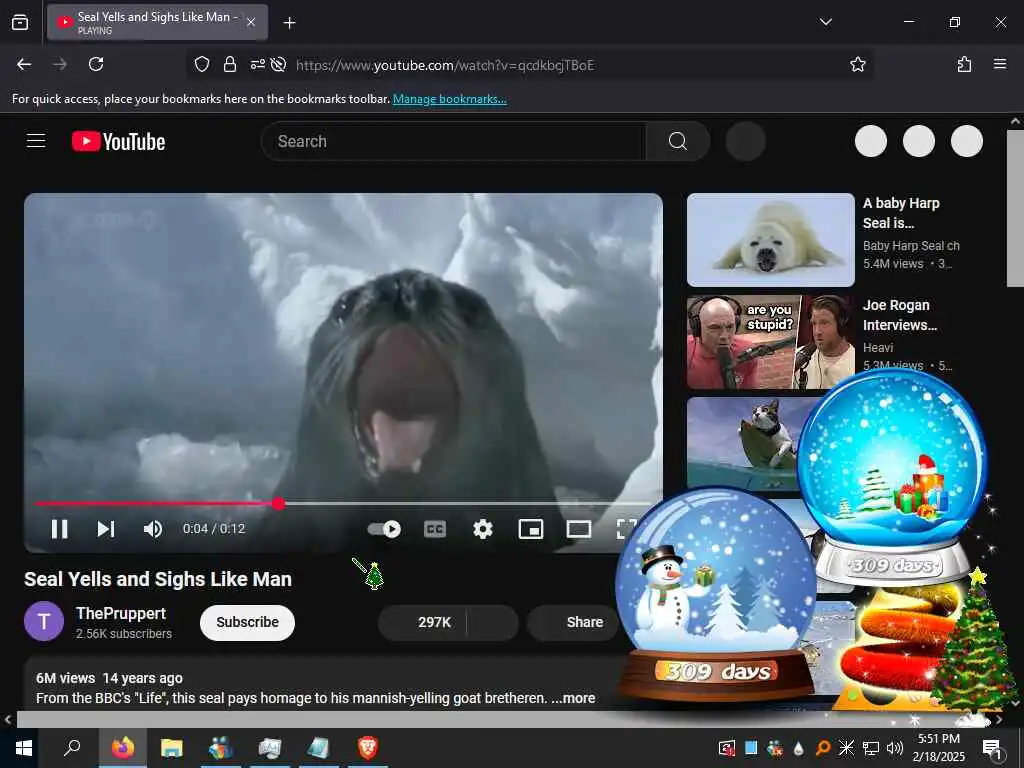The image size is (1024, 768).
Task: Click the vertical page scrollbar thumb
Action: [1015, 208]
